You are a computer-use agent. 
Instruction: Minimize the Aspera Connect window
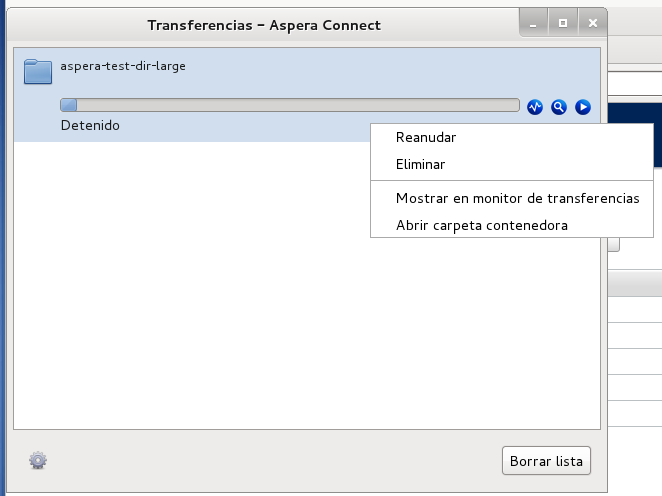click(533, 23)
